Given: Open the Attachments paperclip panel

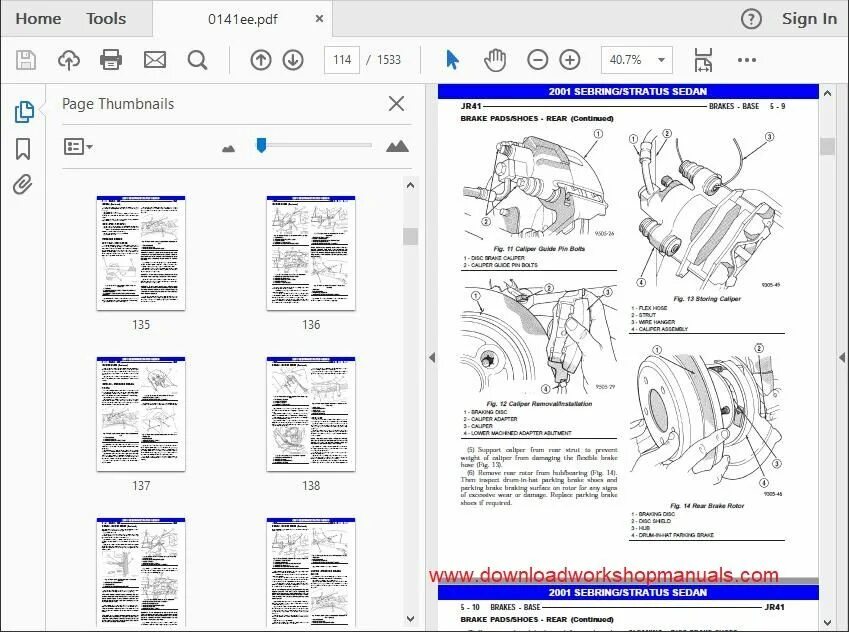Looking at the screenshot, I should tap(23, 185).
